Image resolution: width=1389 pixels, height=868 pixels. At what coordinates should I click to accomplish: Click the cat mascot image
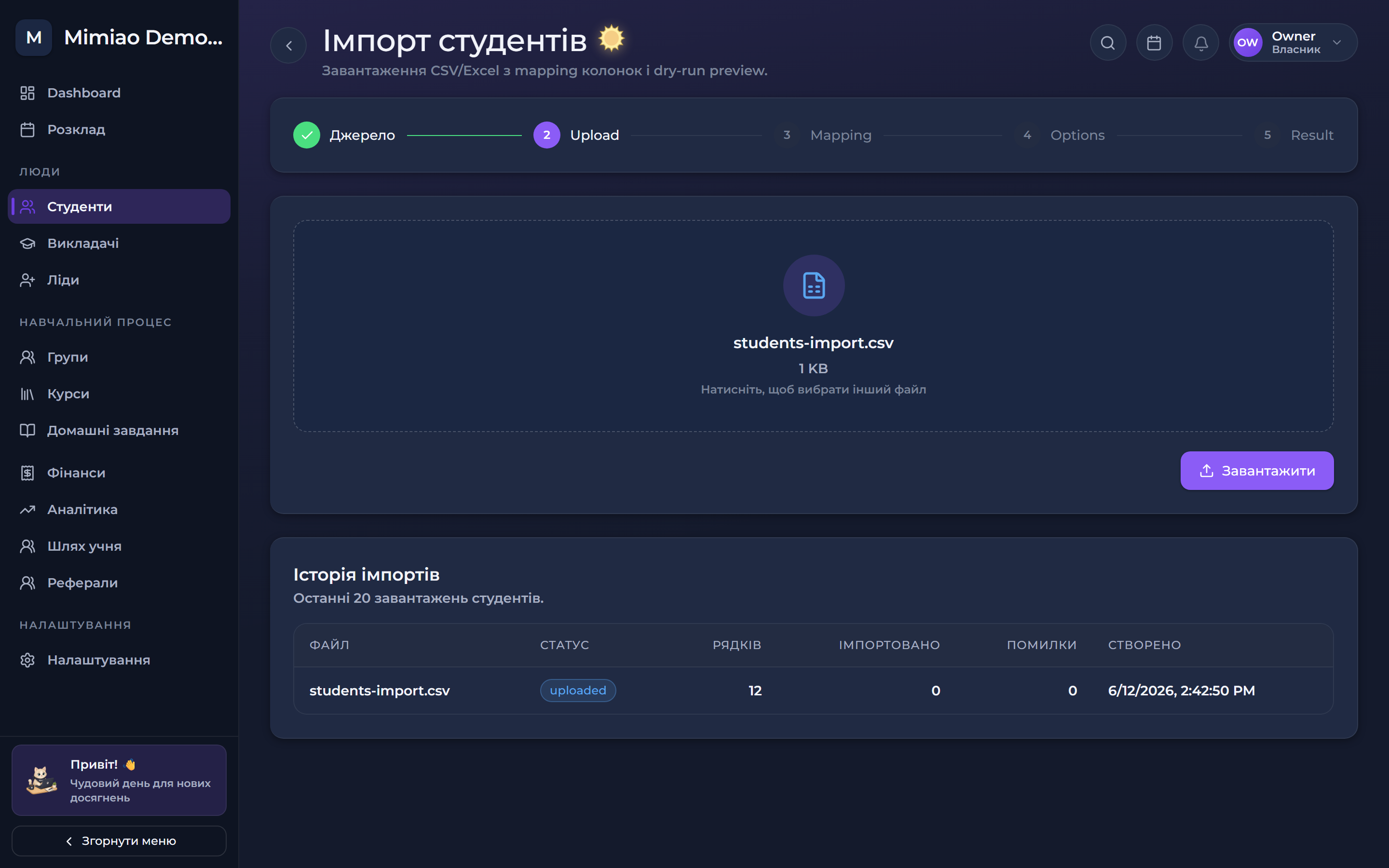point(42,781)
